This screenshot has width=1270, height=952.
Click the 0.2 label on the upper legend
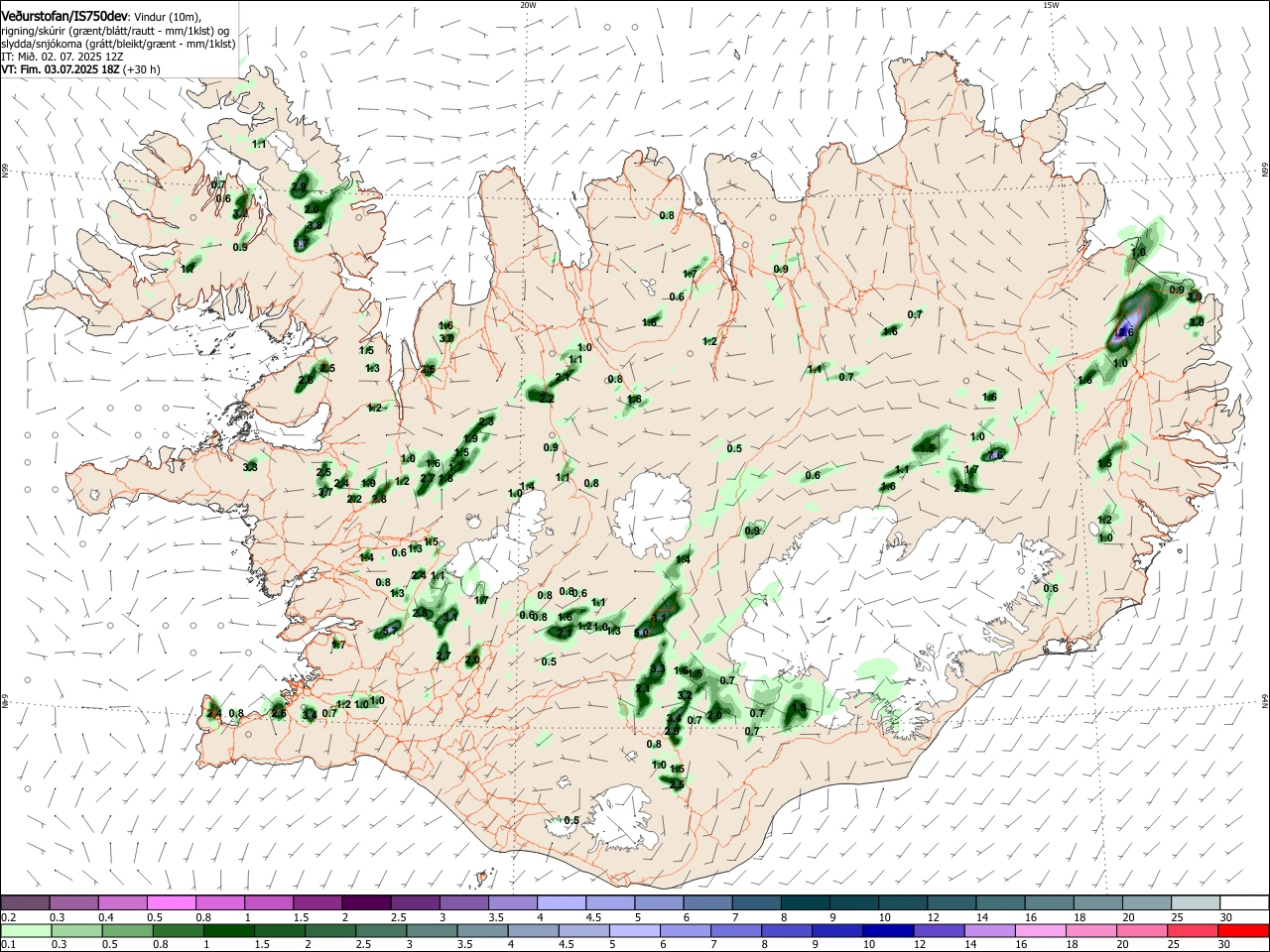9,917
